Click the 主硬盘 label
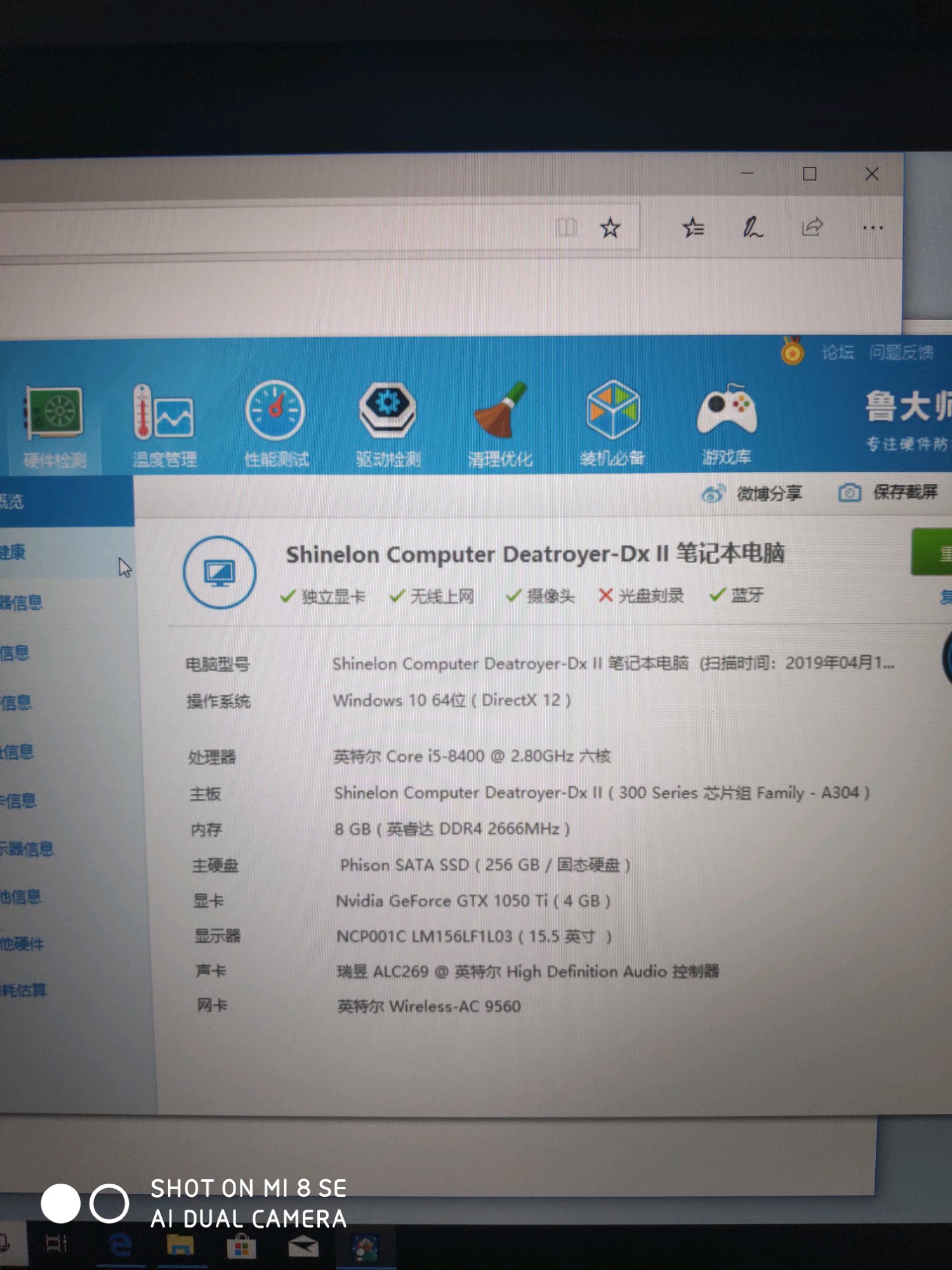Image resolution: width=952 pixels, height=1270 pixels. [216, 866]
